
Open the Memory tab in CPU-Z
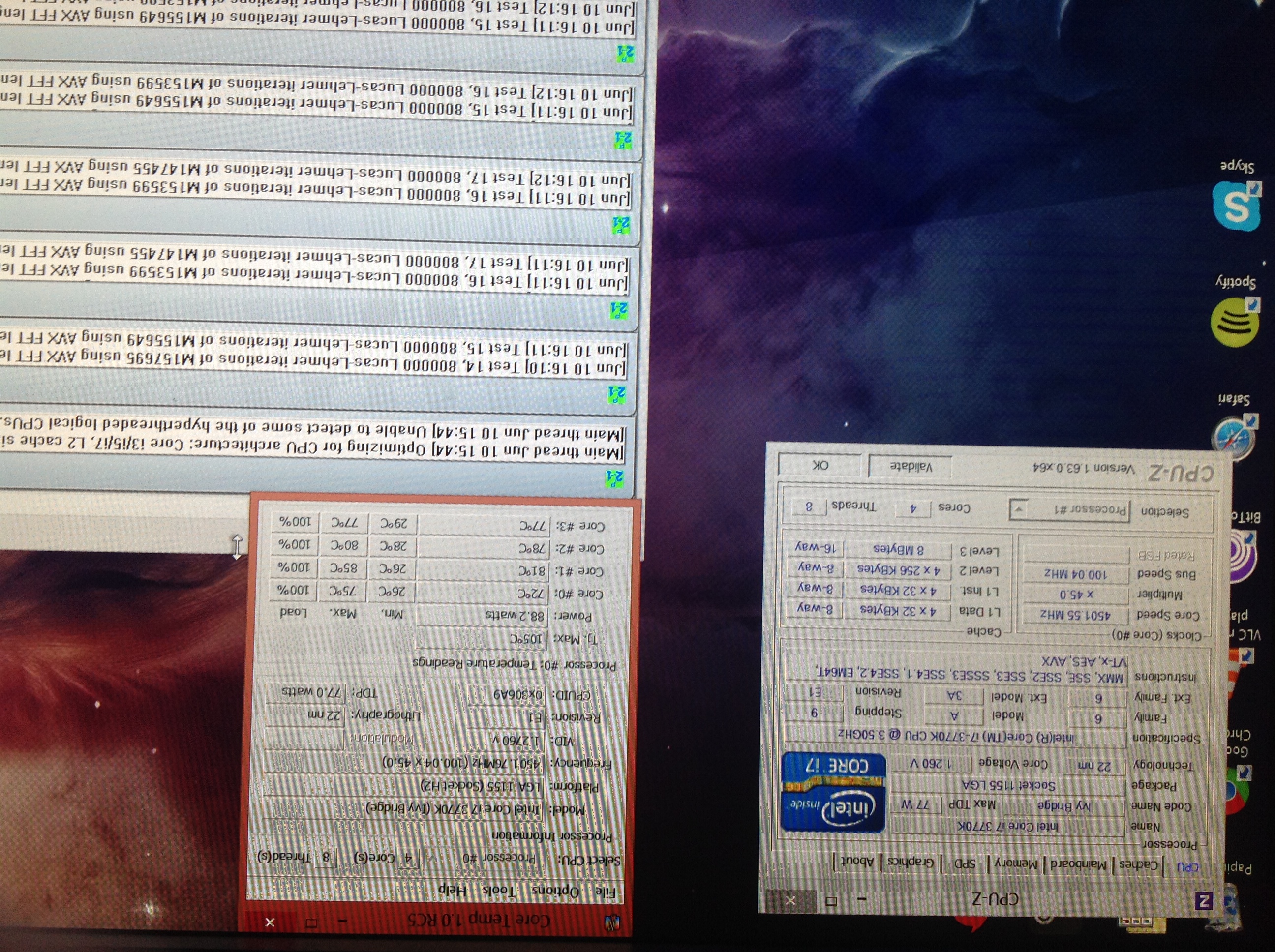1017,863
